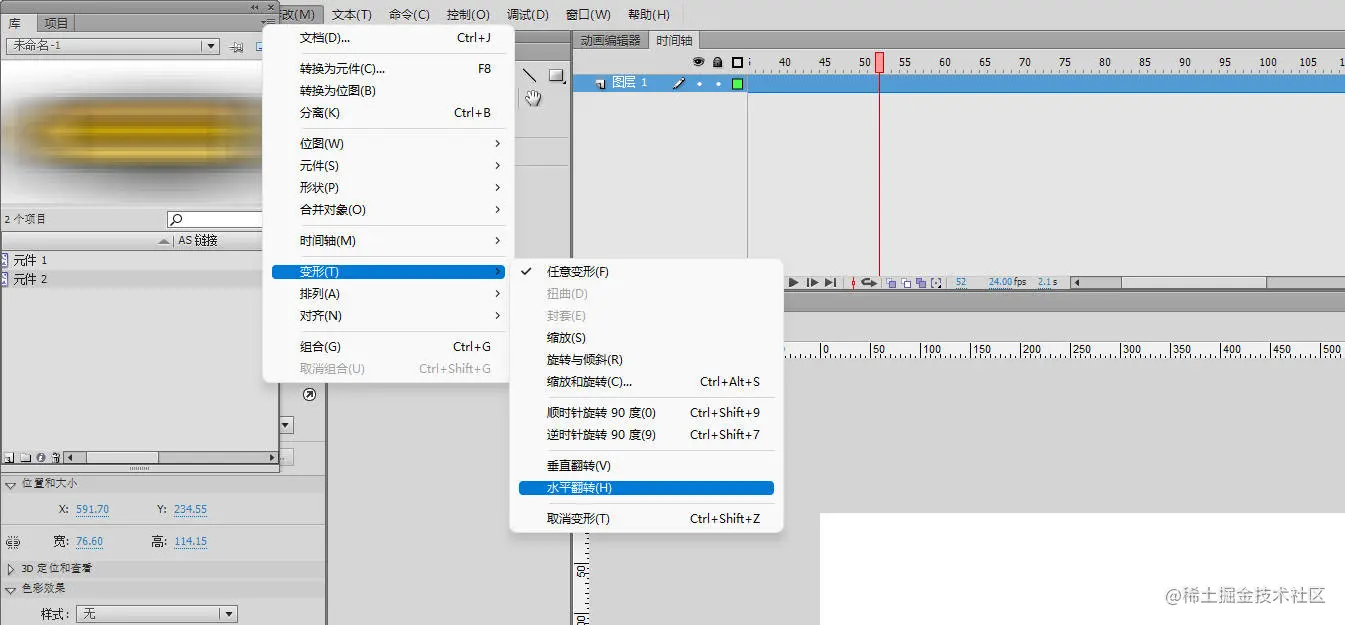Open library item properties via info icon

click(40, 457)
